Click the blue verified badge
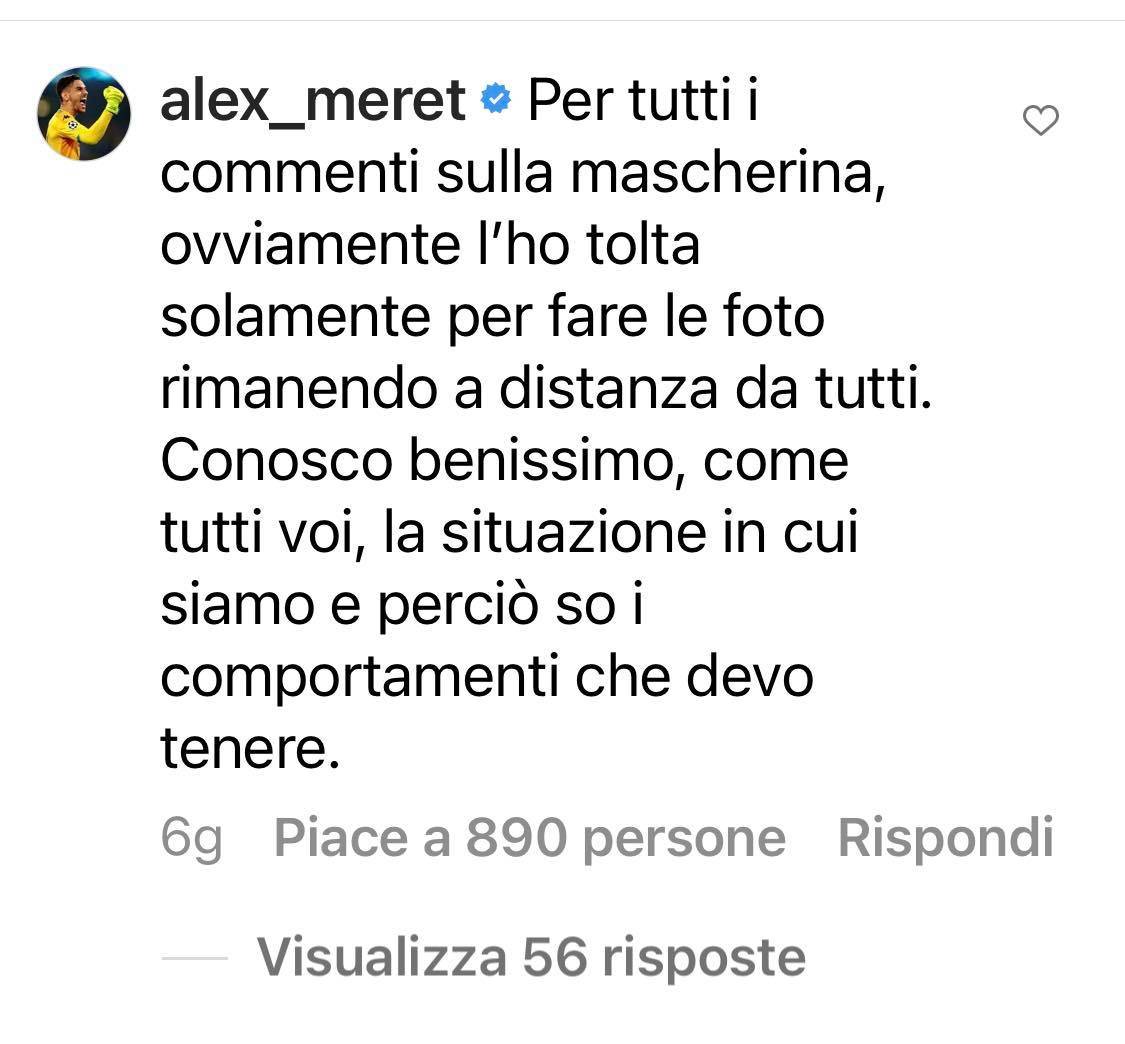1125x1044 pixels. click(x=496, y=98)
